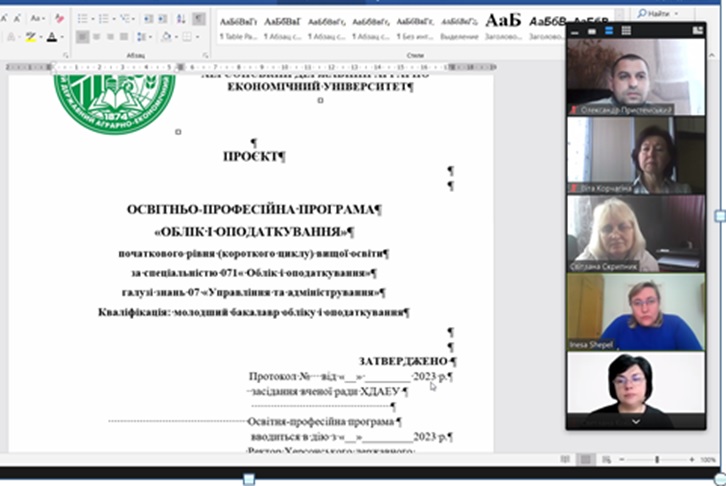Open Найти dropdown arrow
This screenshot has height=486, width=726.
676,14
